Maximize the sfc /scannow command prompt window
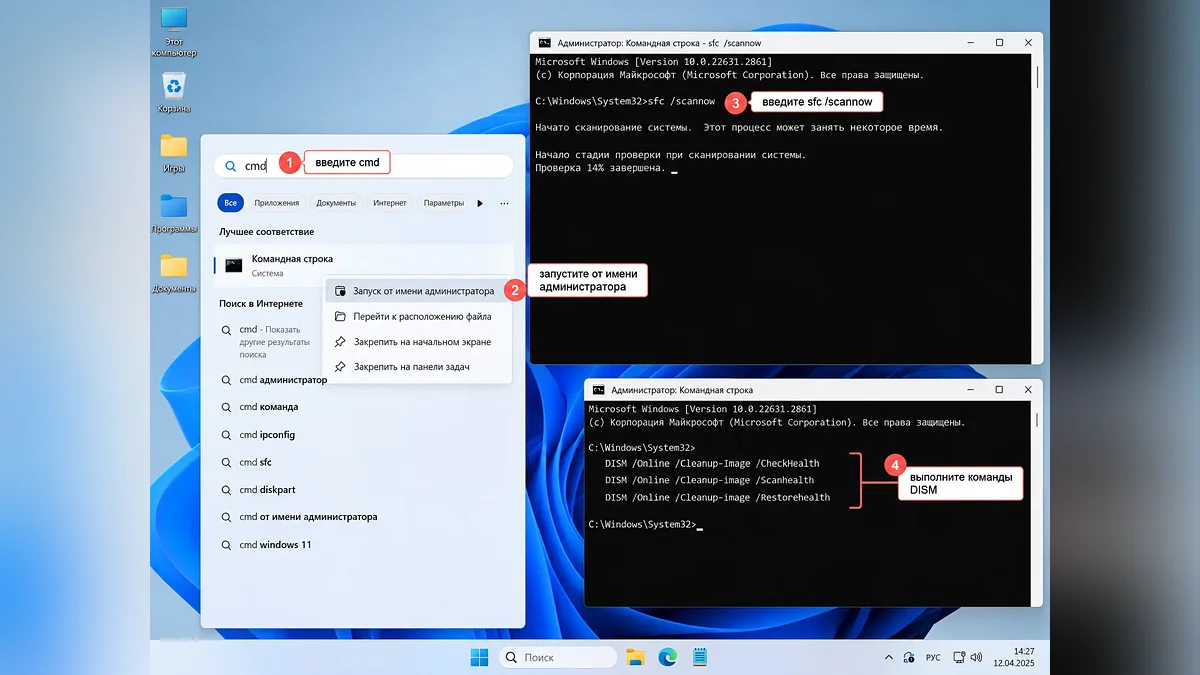1200x675 pixels. (x=999, y=43)
